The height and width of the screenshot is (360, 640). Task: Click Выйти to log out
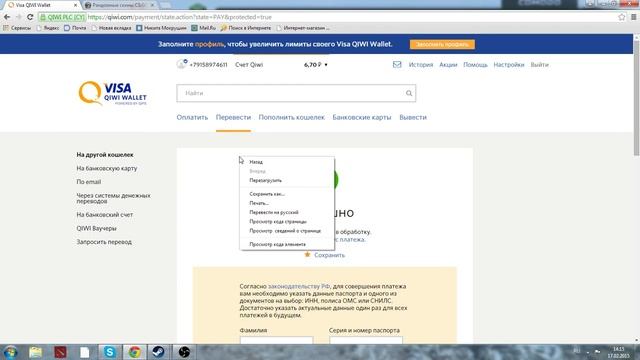539,64
